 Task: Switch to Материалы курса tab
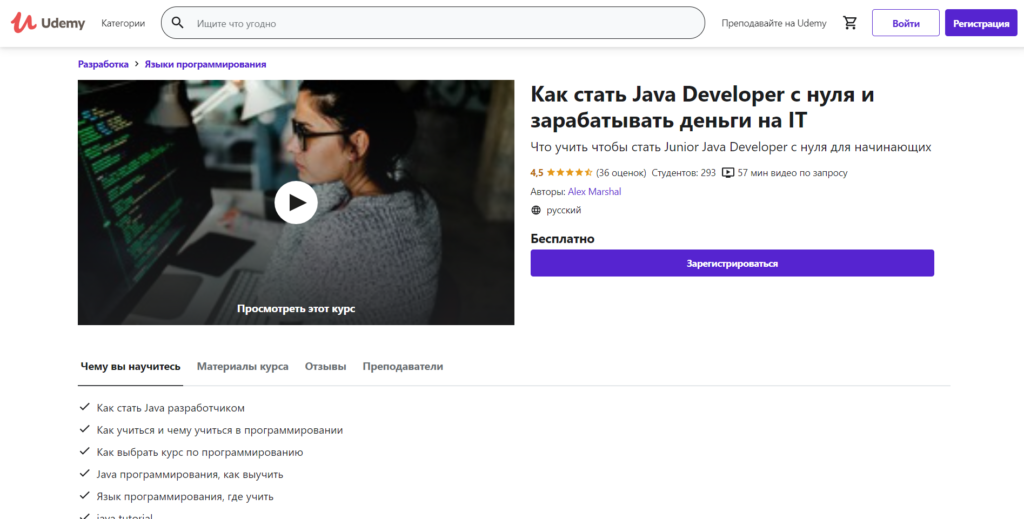(x=242, y=367)
